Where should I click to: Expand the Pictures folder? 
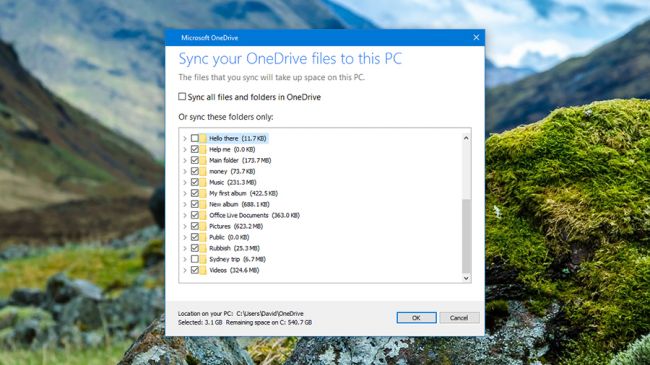click(185, 226)
